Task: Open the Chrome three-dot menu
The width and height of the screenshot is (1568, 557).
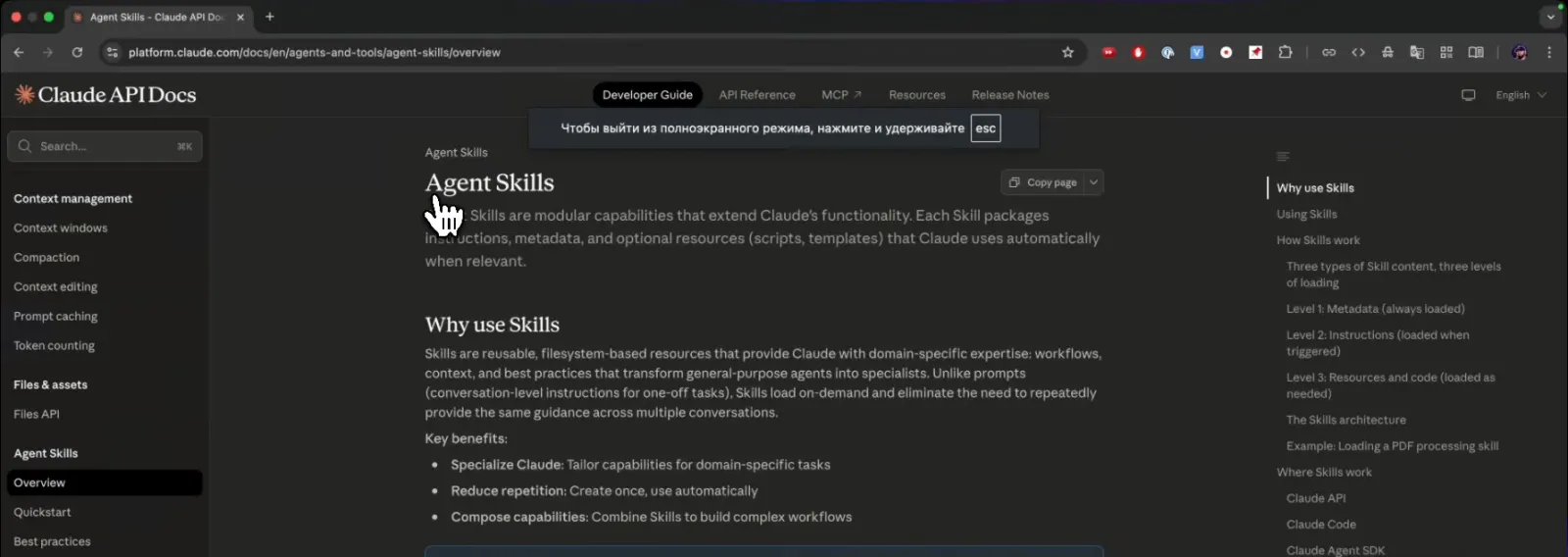Action: (x=1549, y=52)
